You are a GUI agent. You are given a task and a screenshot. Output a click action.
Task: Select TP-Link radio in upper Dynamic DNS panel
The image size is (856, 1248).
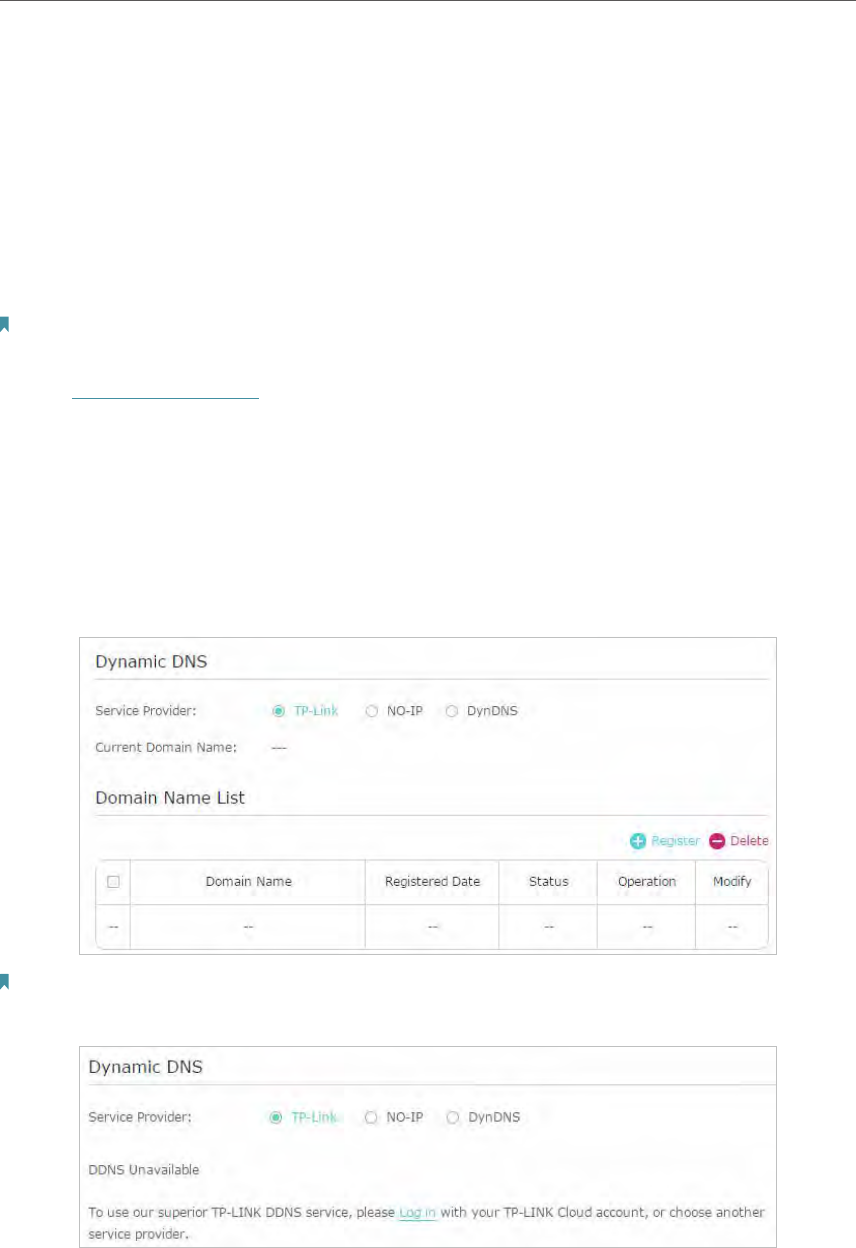click(279, 711)
